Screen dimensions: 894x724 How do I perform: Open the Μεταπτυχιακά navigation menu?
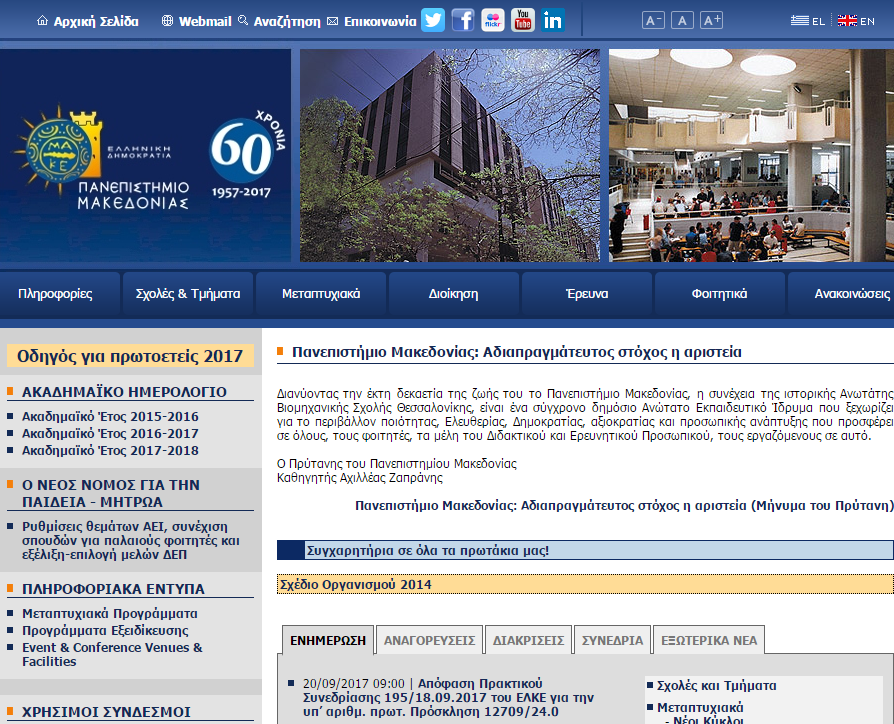pos(321,294)
